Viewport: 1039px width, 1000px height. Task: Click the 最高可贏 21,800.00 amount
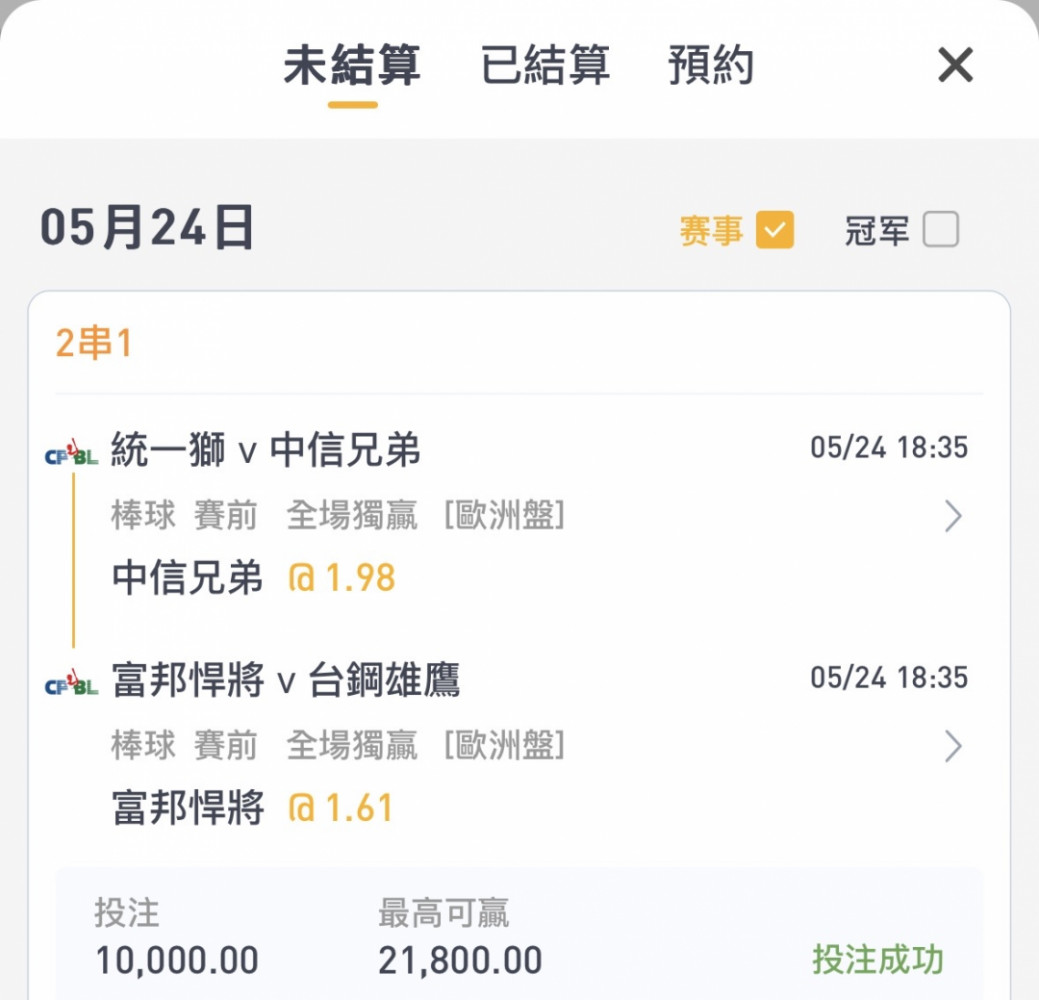(459, 961)
